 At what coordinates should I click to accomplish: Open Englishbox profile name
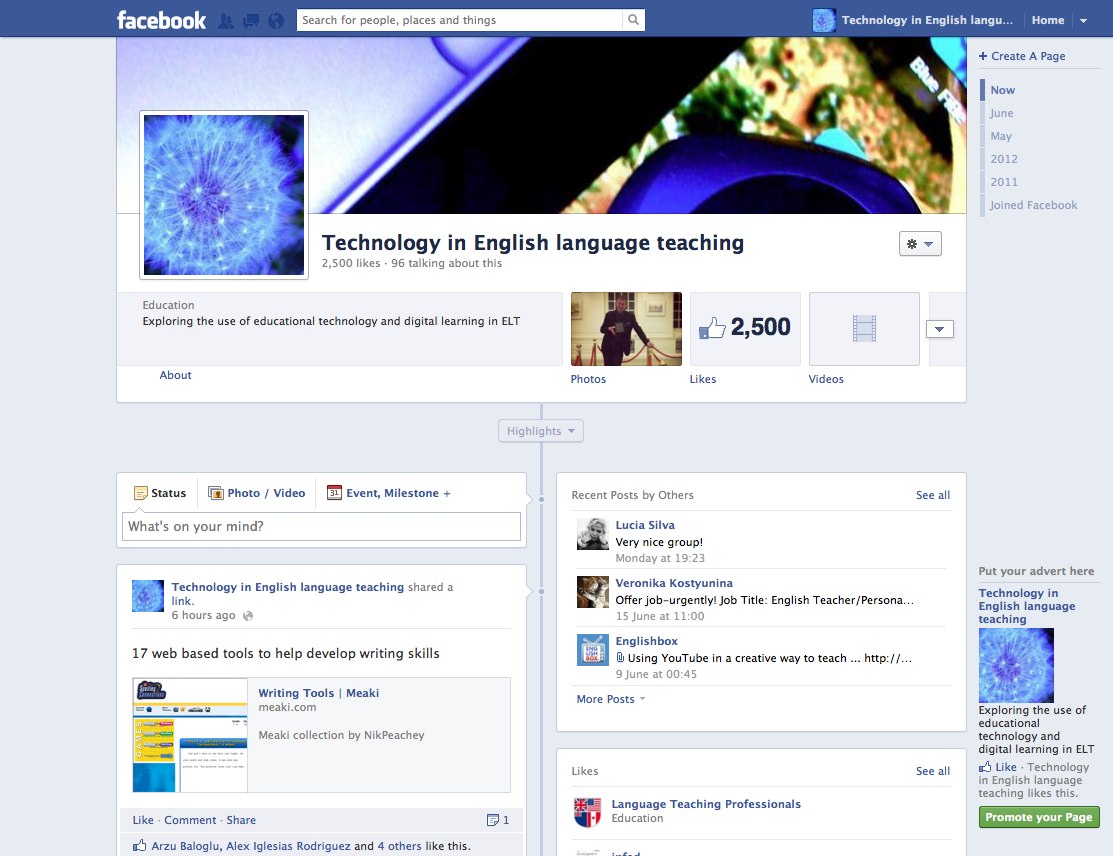click(646, 642)
